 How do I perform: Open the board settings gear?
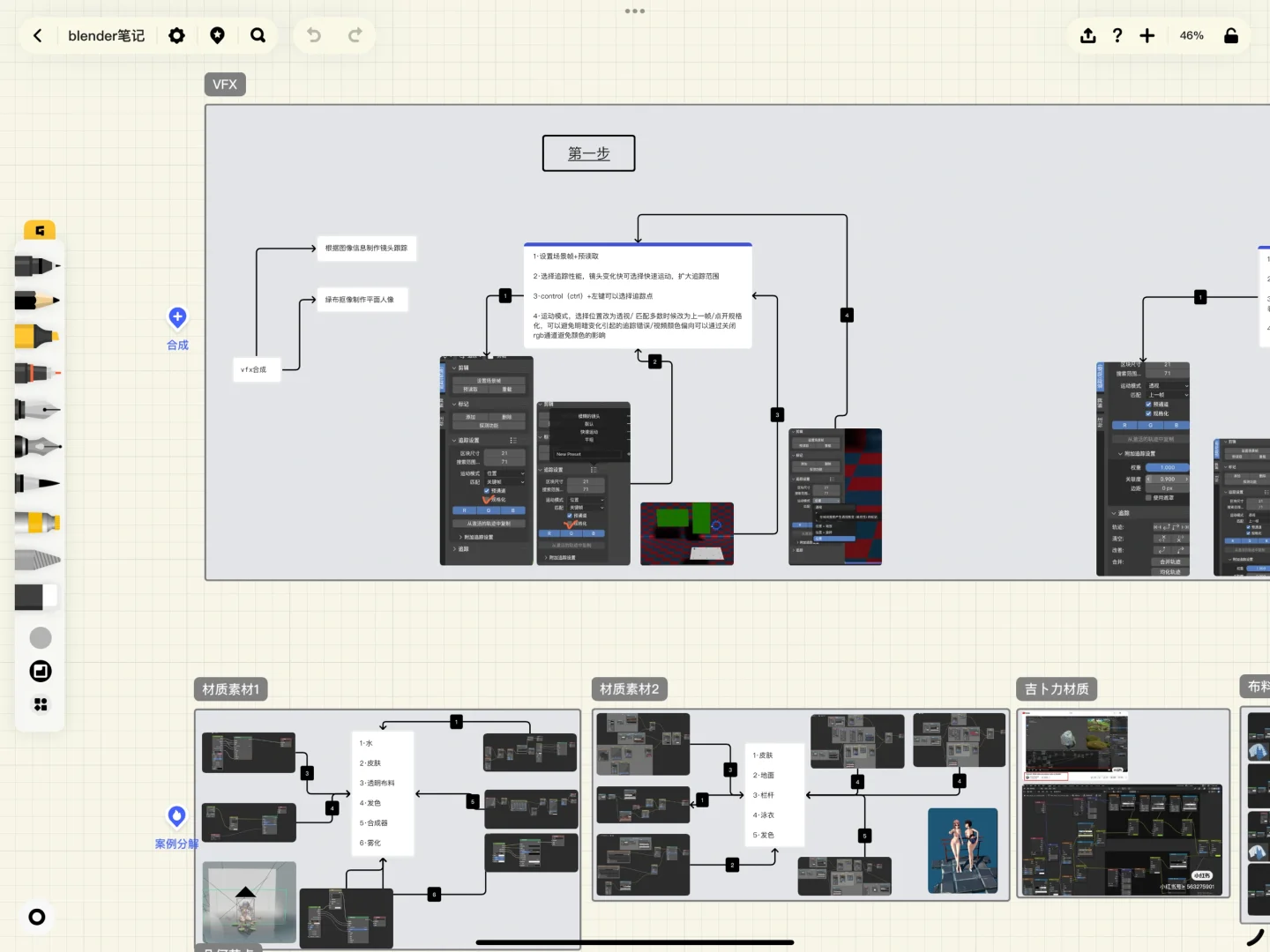coord(176,35)
